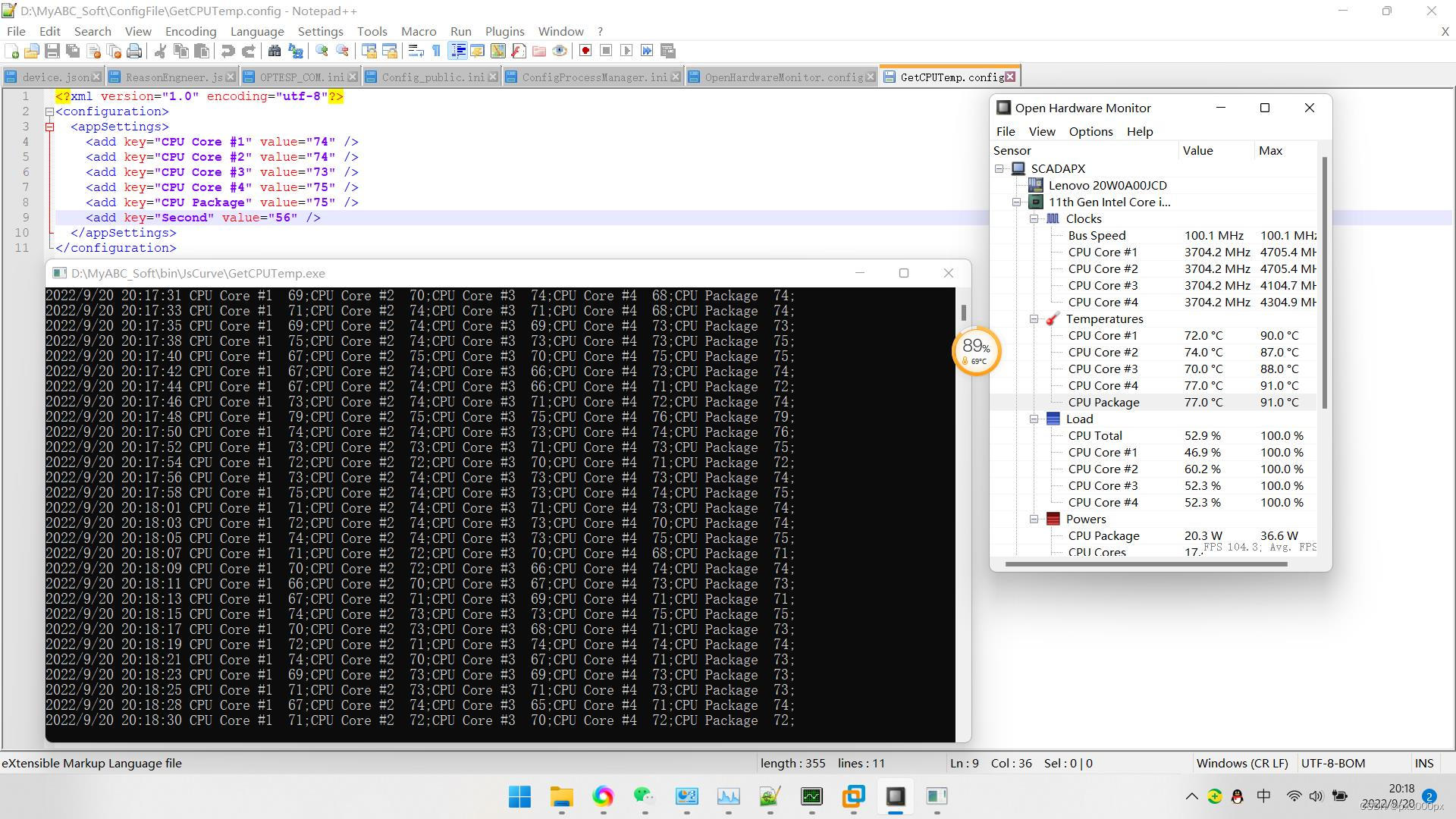The width and height of the screenshot is (1456, 819).
Task: Run macro multiple times icon
Action: click(647, 52)
